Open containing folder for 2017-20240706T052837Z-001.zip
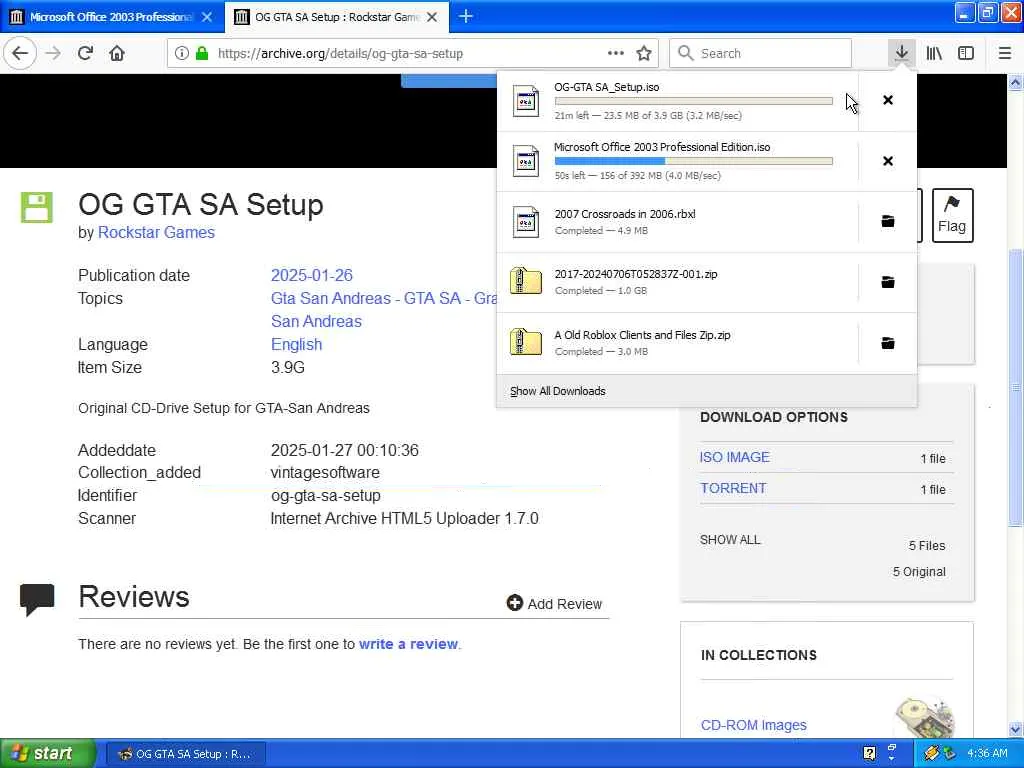The height and width of the screenshot is (768, 1024). [x=888, y=282]
